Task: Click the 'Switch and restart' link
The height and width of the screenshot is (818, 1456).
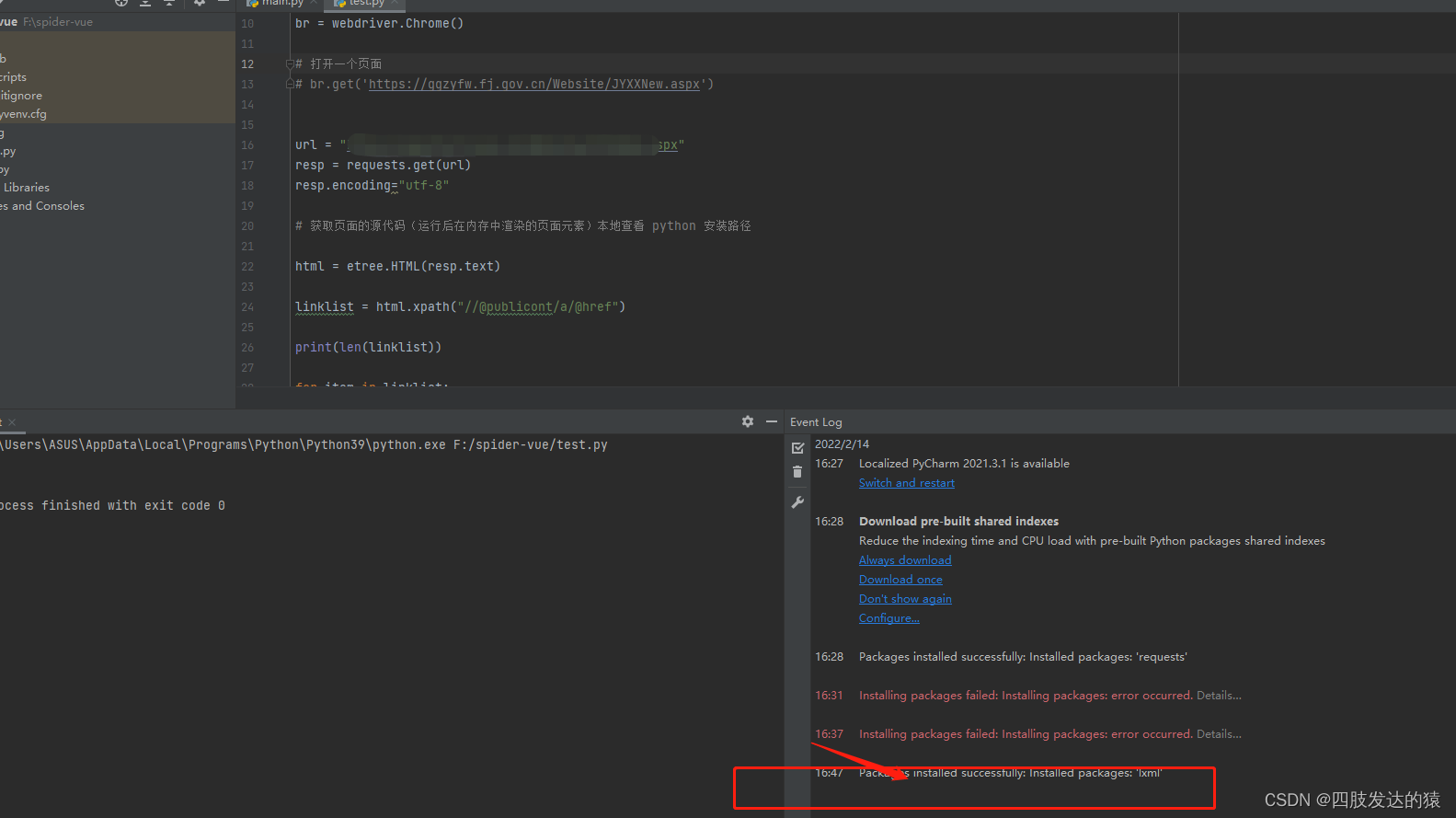Action: coord(907,483)
